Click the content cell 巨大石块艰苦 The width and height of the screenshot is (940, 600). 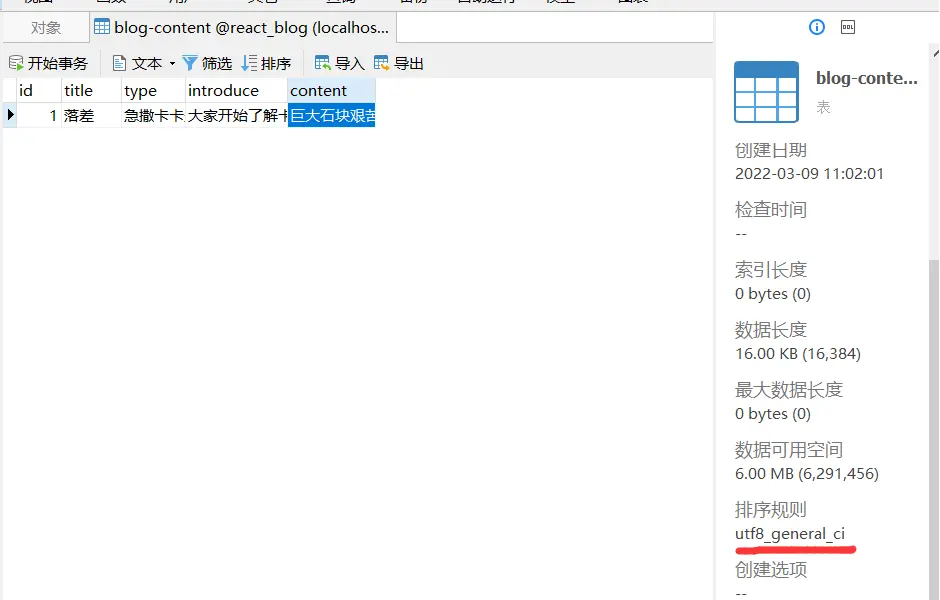point(332,115)
